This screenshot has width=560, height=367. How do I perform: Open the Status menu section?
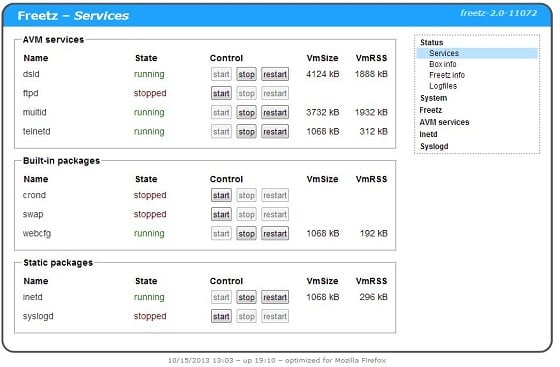[x=431, y=42]
